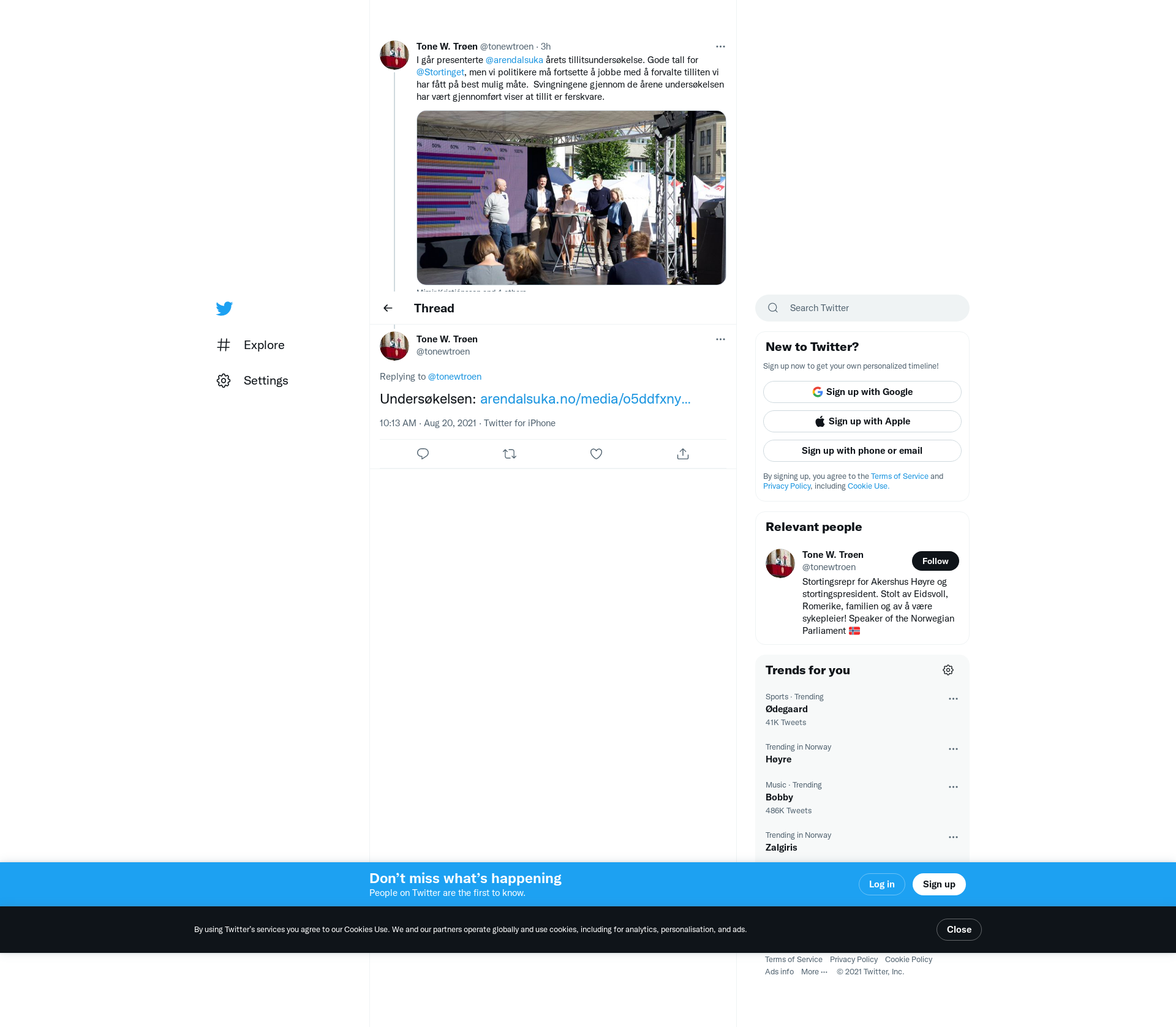Click @arendalsuka mention in the tweet

coord(514,60)
